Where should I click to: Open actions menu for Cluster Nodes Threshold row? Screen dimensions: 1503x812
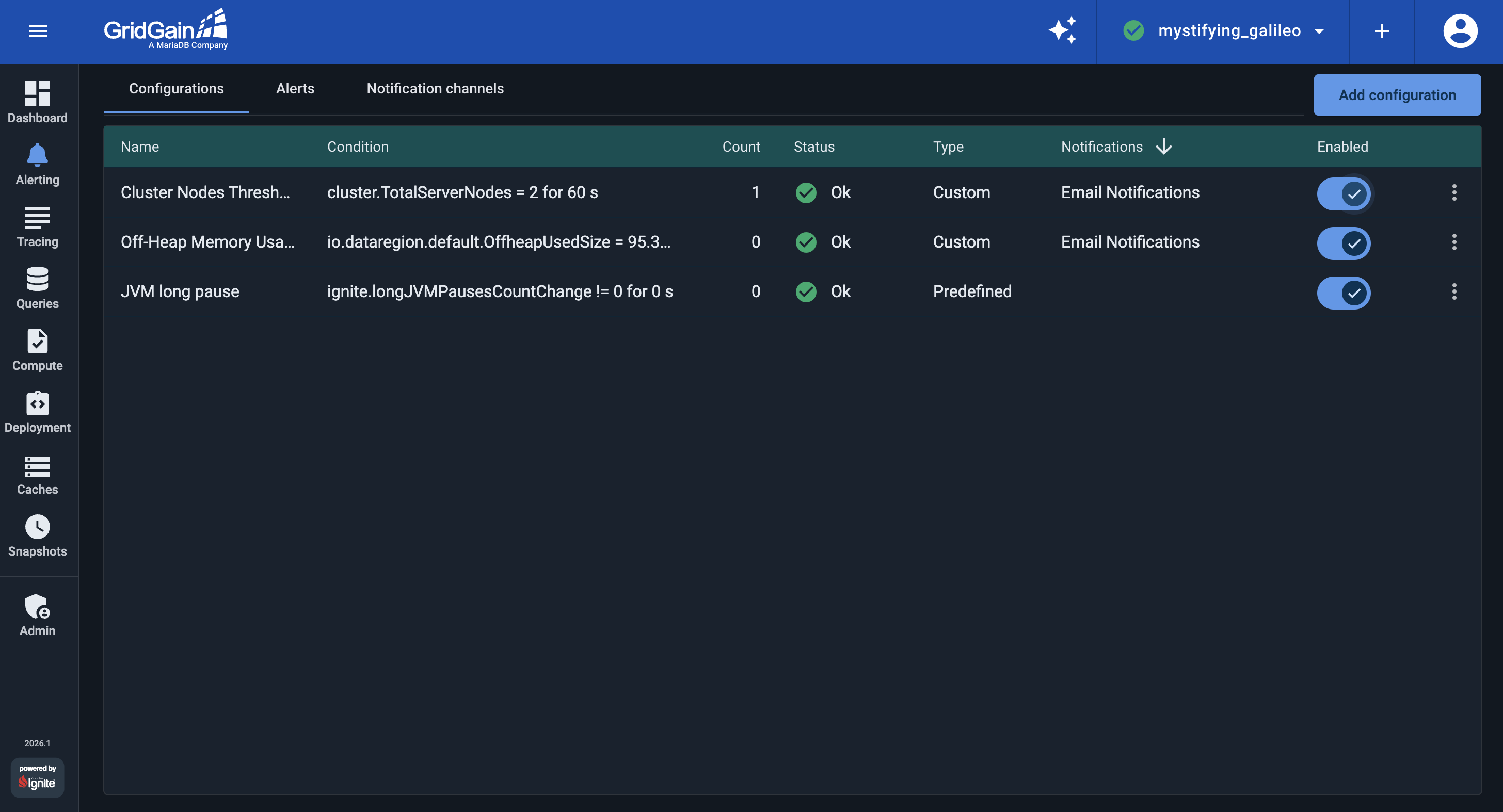pos(1454,192)
